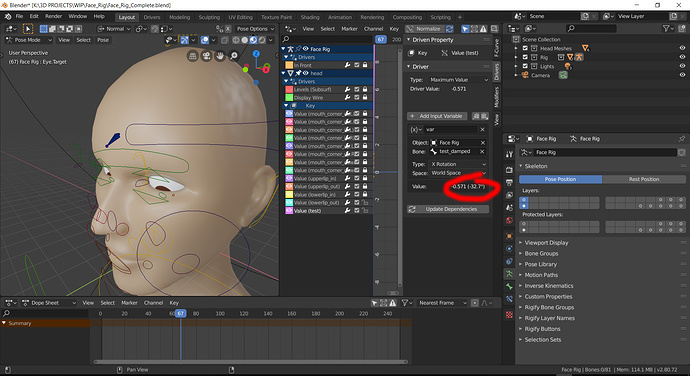Hide Head Meshes with its eye icon

682,48
